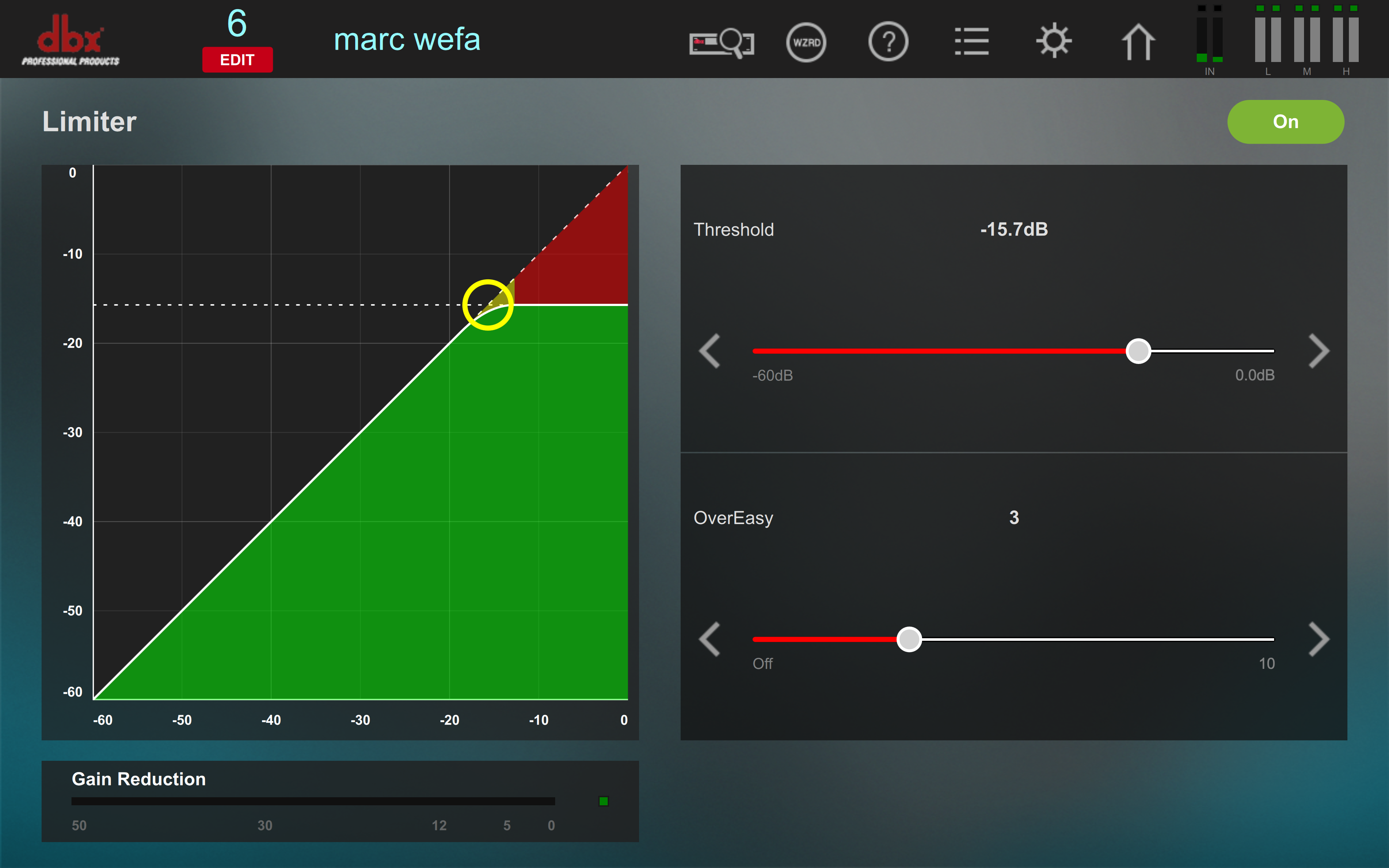Click the OverEasy slider handle
The height and width of the screenshot is (868, 1389).
point(909,639)
